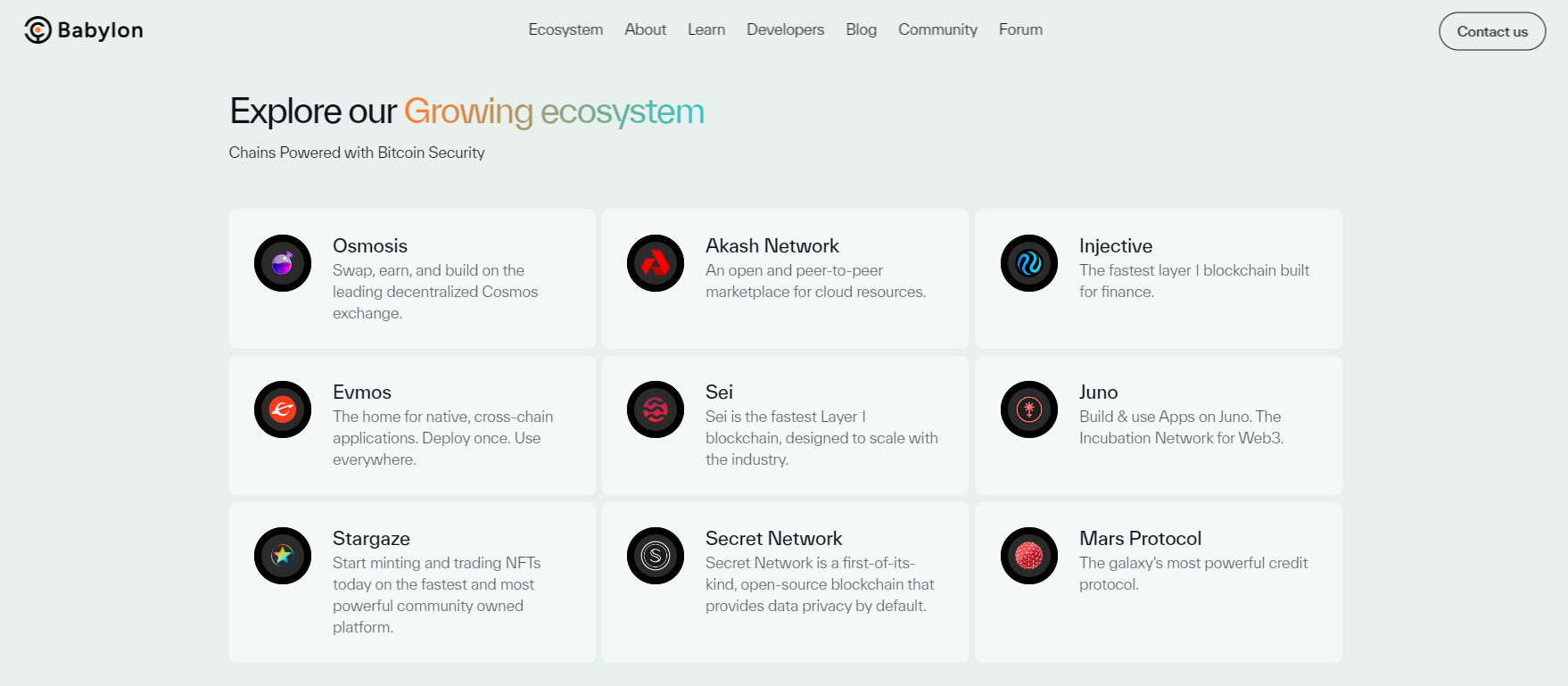
Task: Click the Juno circular logo icon
Action: pos(1029,409)
